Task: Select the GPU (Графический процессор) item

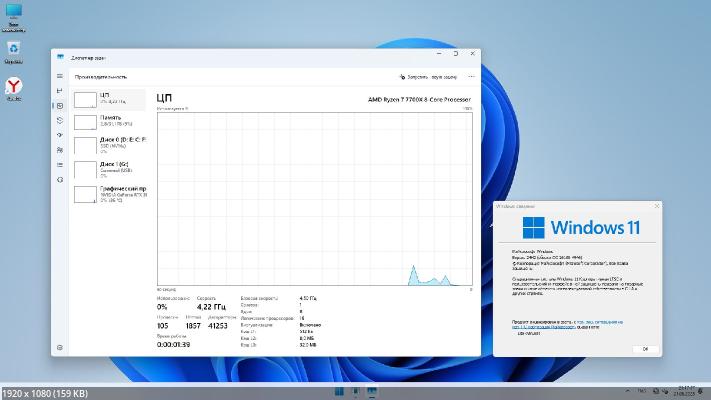Action: point(110,193)
